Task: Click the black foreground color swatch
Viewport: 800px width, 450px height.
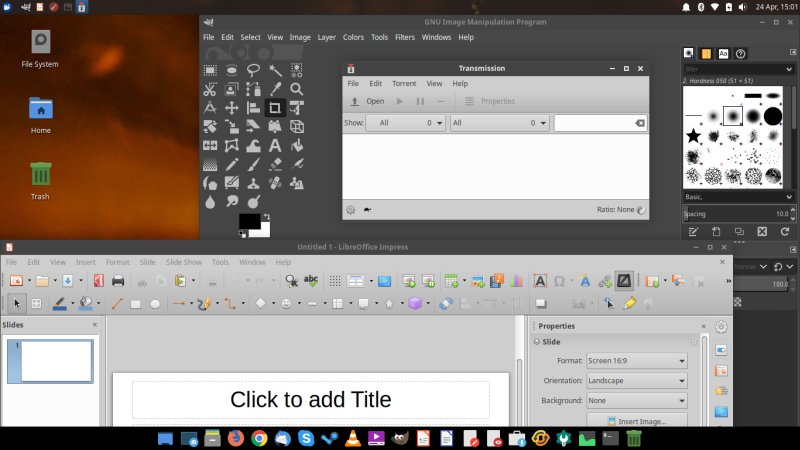Action: pos(248,221)
